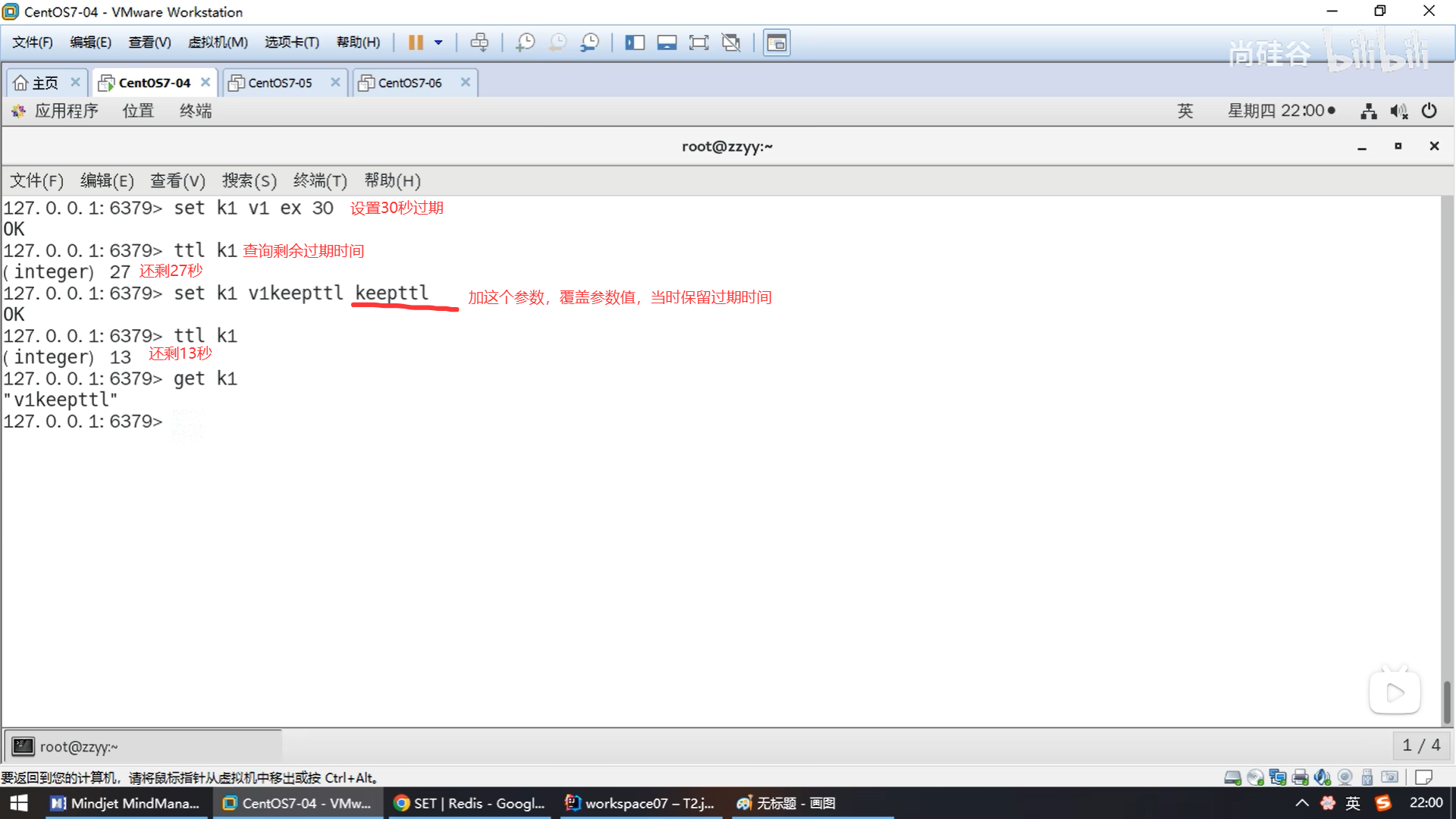Open the power options dropdown arrow
This screenshot has height=819, width=1456.
pyautogui.click(x=438, y=42)
